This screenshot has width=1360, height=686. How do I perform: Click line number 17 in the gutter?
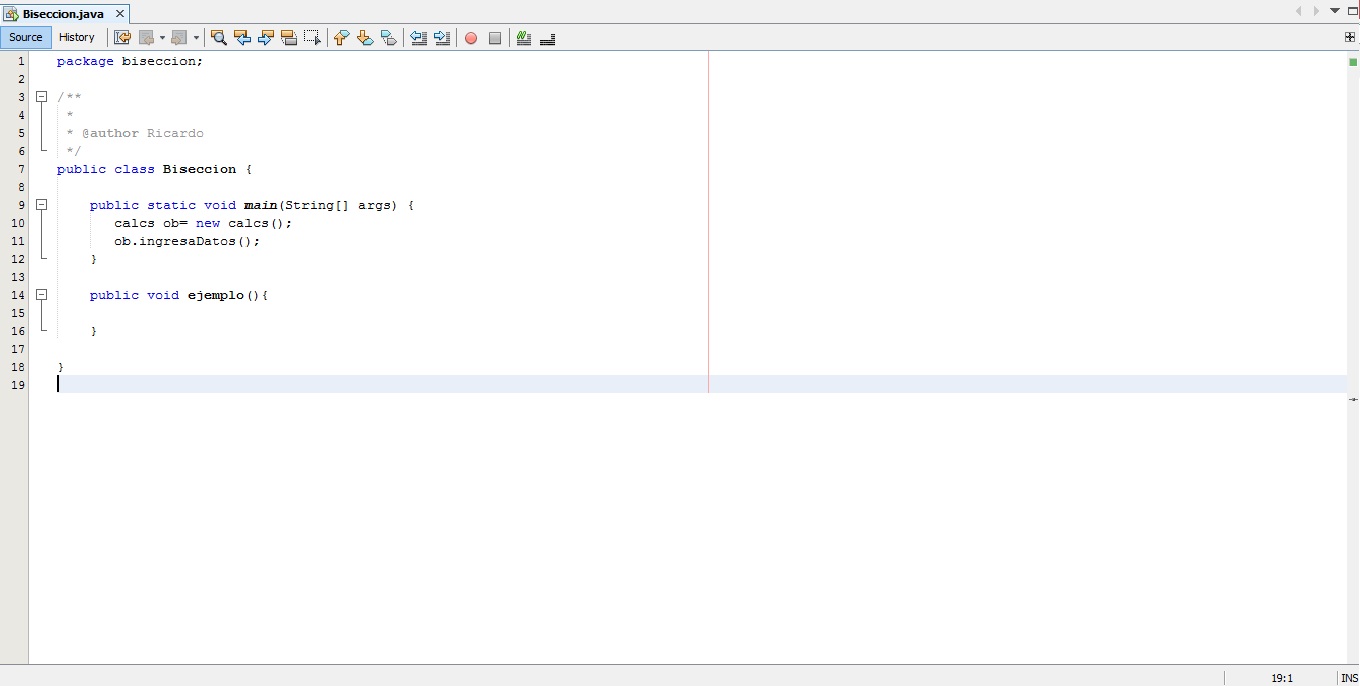pos(18,349)
